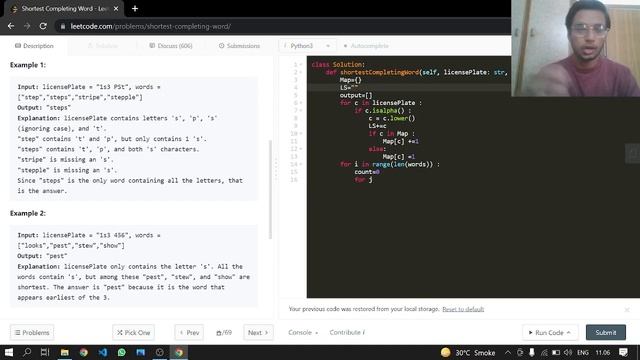Close the Shortest Completing Word tab

[x=116, y=8]
